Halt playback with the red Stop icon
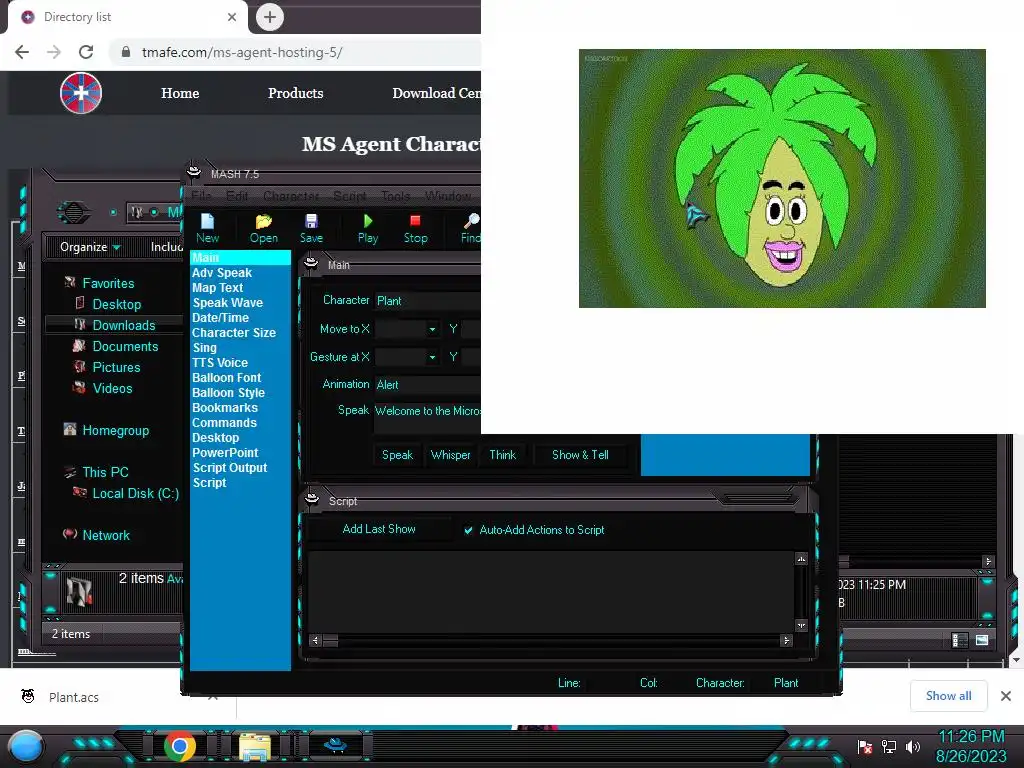 click(x=415, y=221)
